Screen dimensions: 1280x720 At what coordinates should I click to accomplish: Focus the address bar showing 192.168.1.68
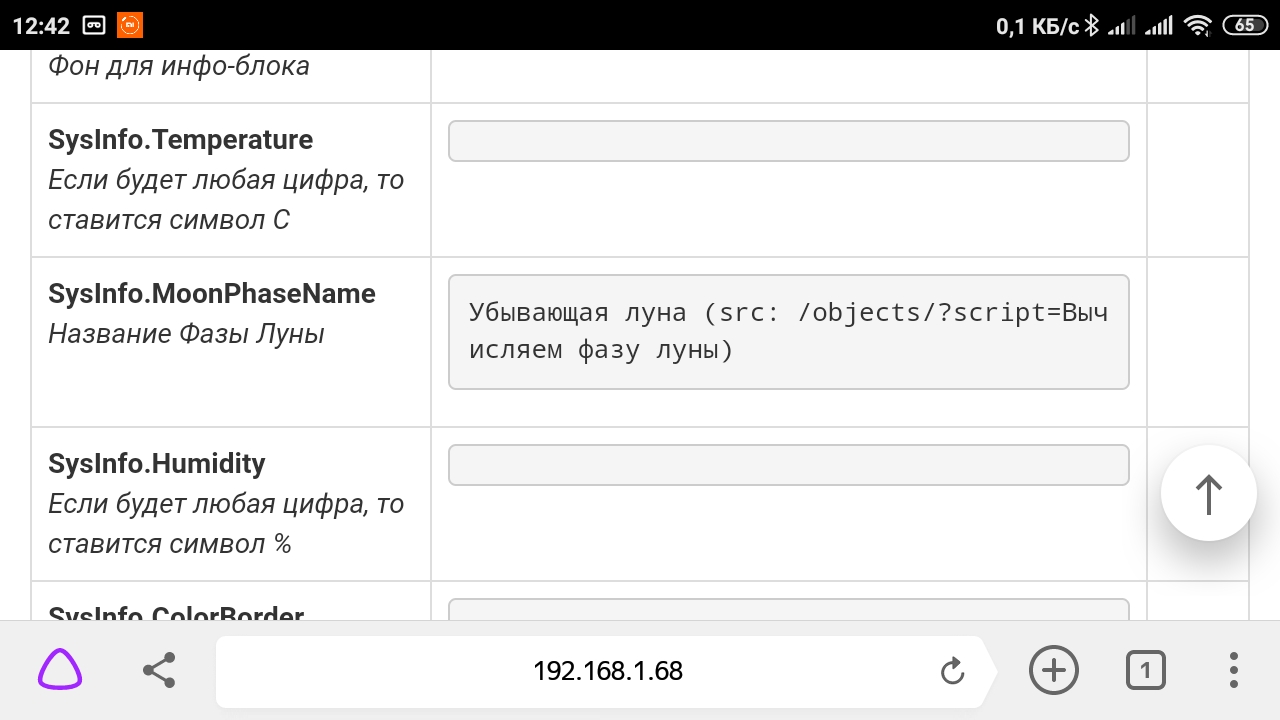(x=606, y=671)
